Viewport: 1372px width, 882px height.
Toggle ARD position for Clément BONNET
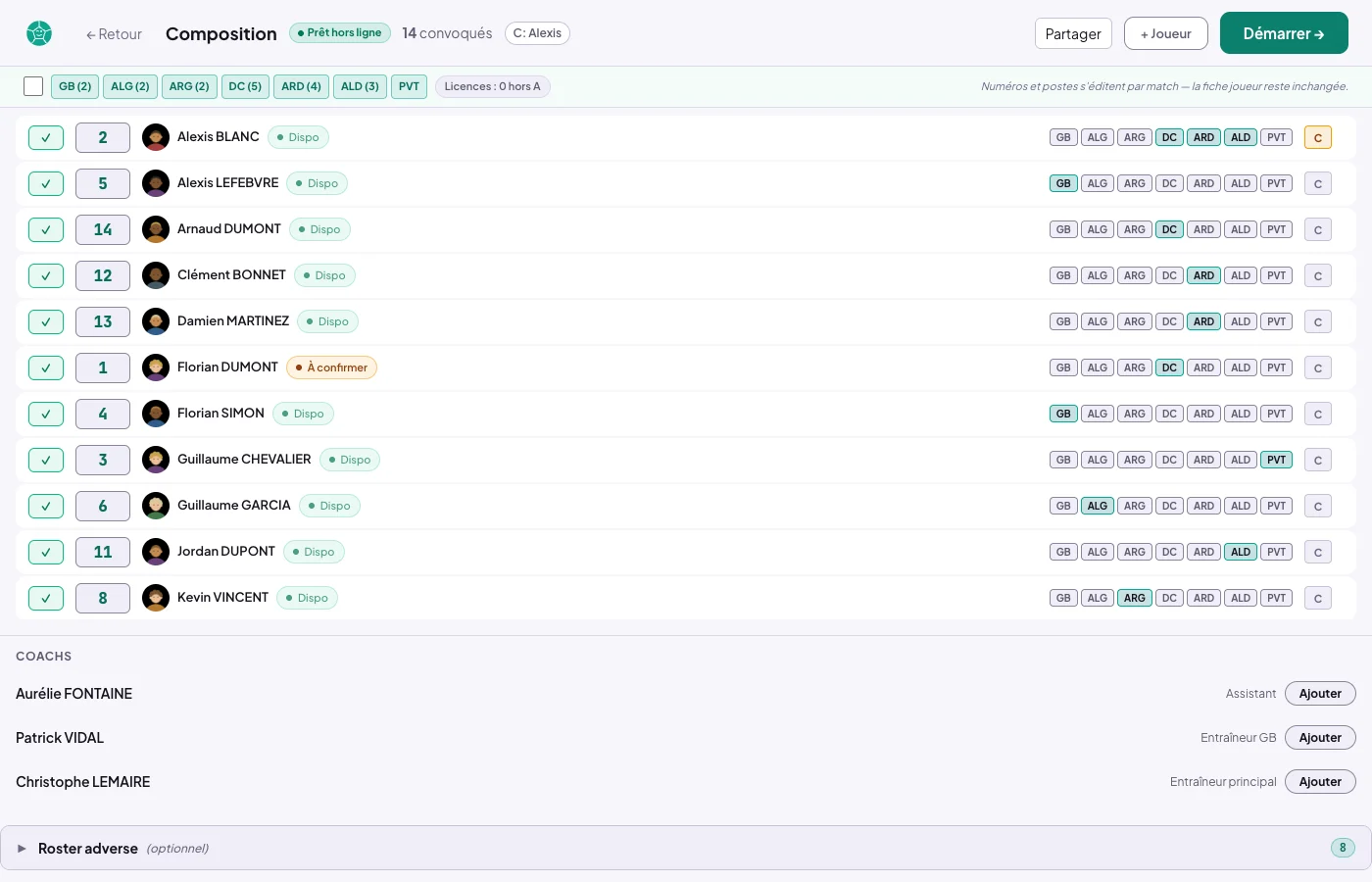coord(1203,275)
